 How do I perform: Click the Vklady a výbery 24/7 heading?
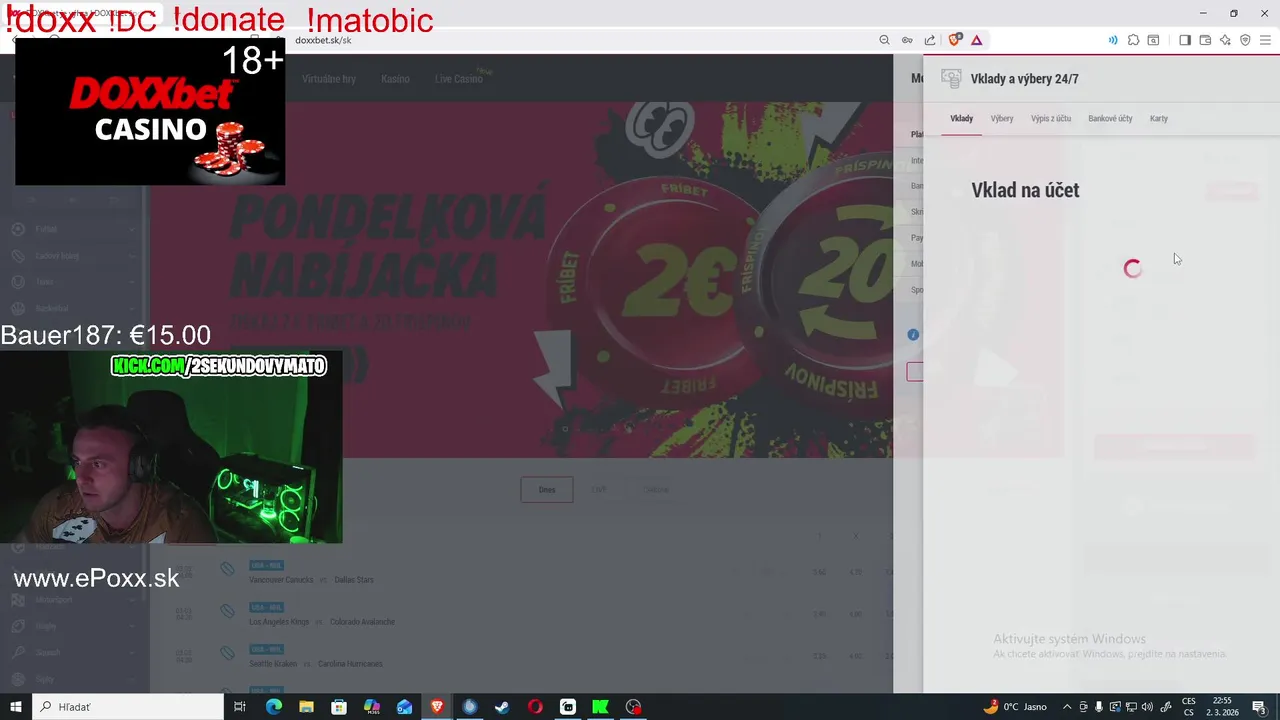[x=1024, y=79]
